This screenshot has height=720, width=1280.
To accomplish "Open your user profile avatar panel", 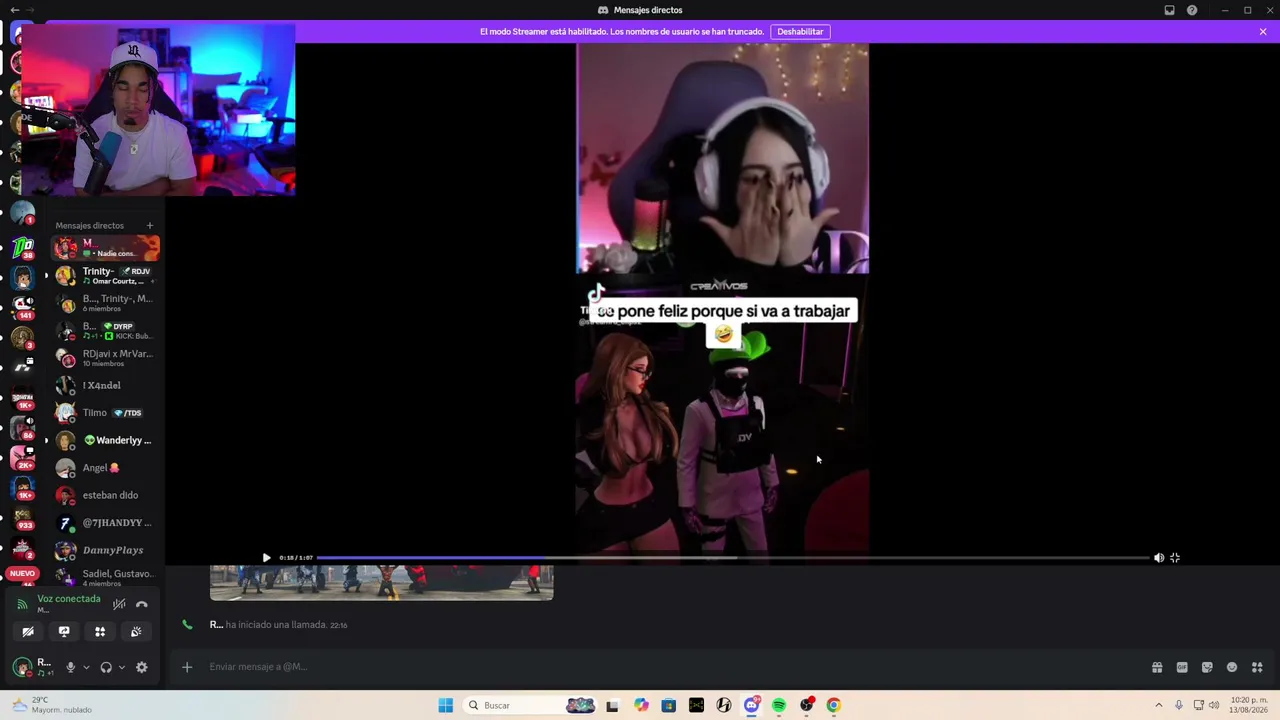I will 22,667.
